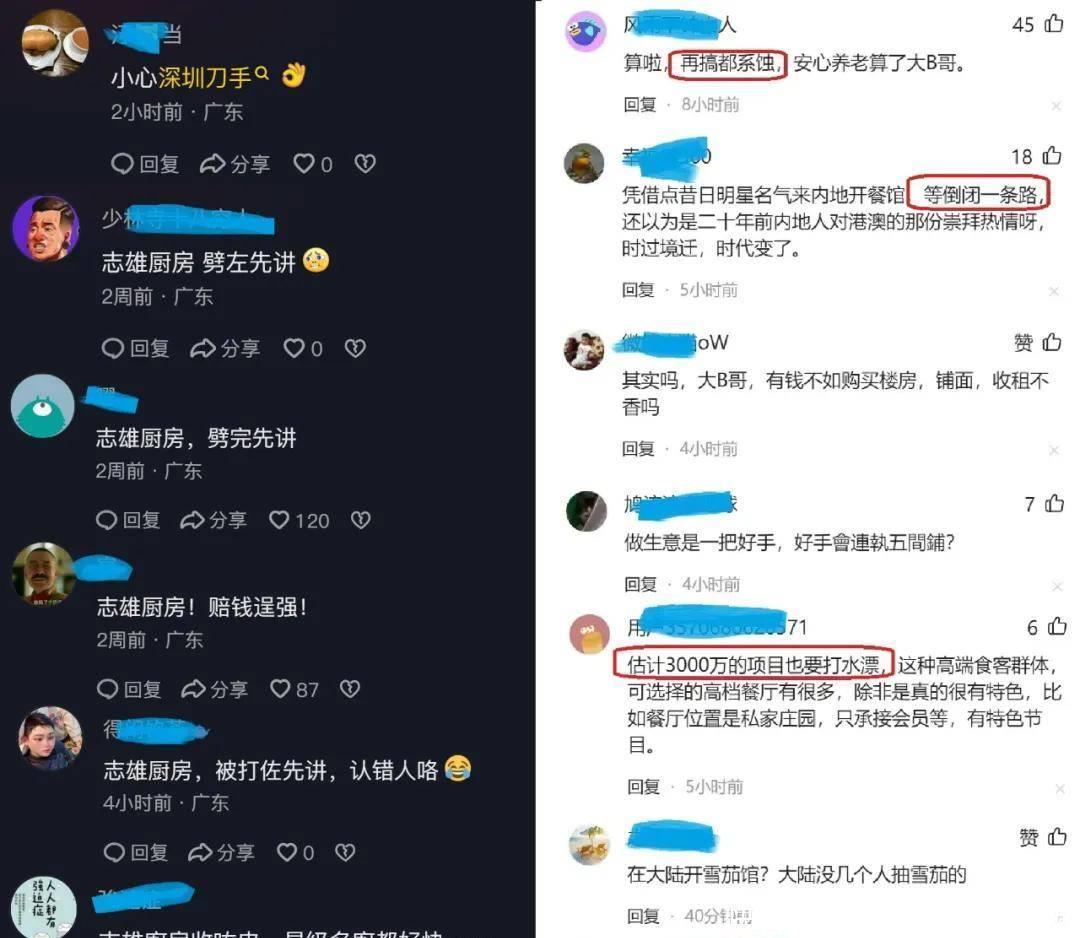Share the '被打佐先讲' comment from 4小时前
This screenshot has height=938, width=1080.
200,853
